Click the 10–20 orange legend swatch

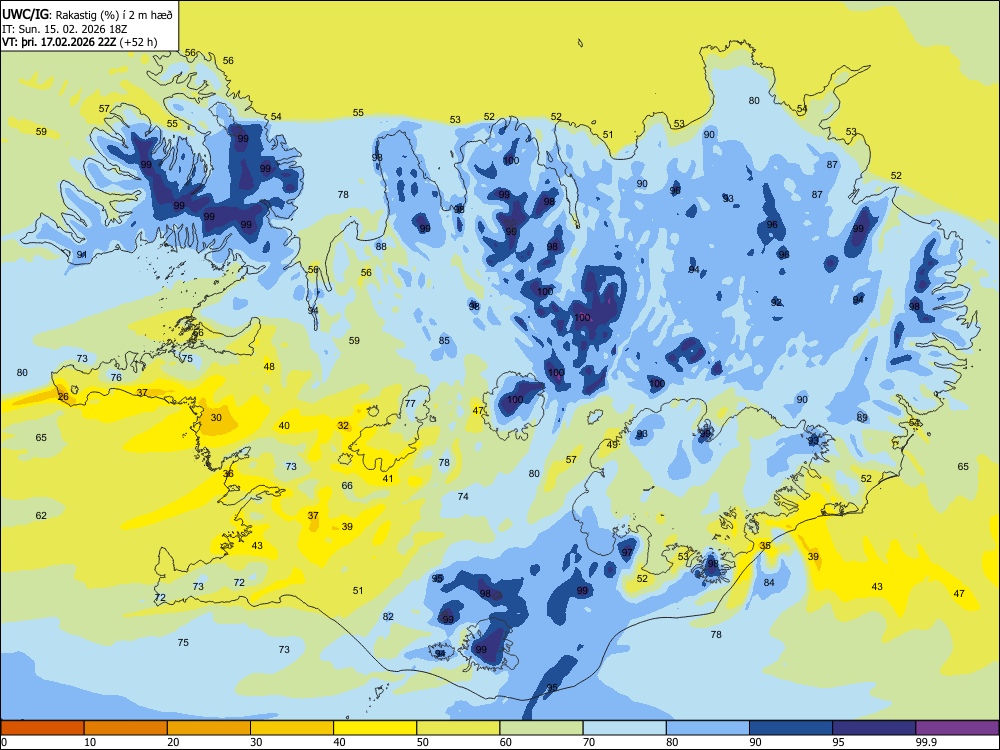point(126,728)
